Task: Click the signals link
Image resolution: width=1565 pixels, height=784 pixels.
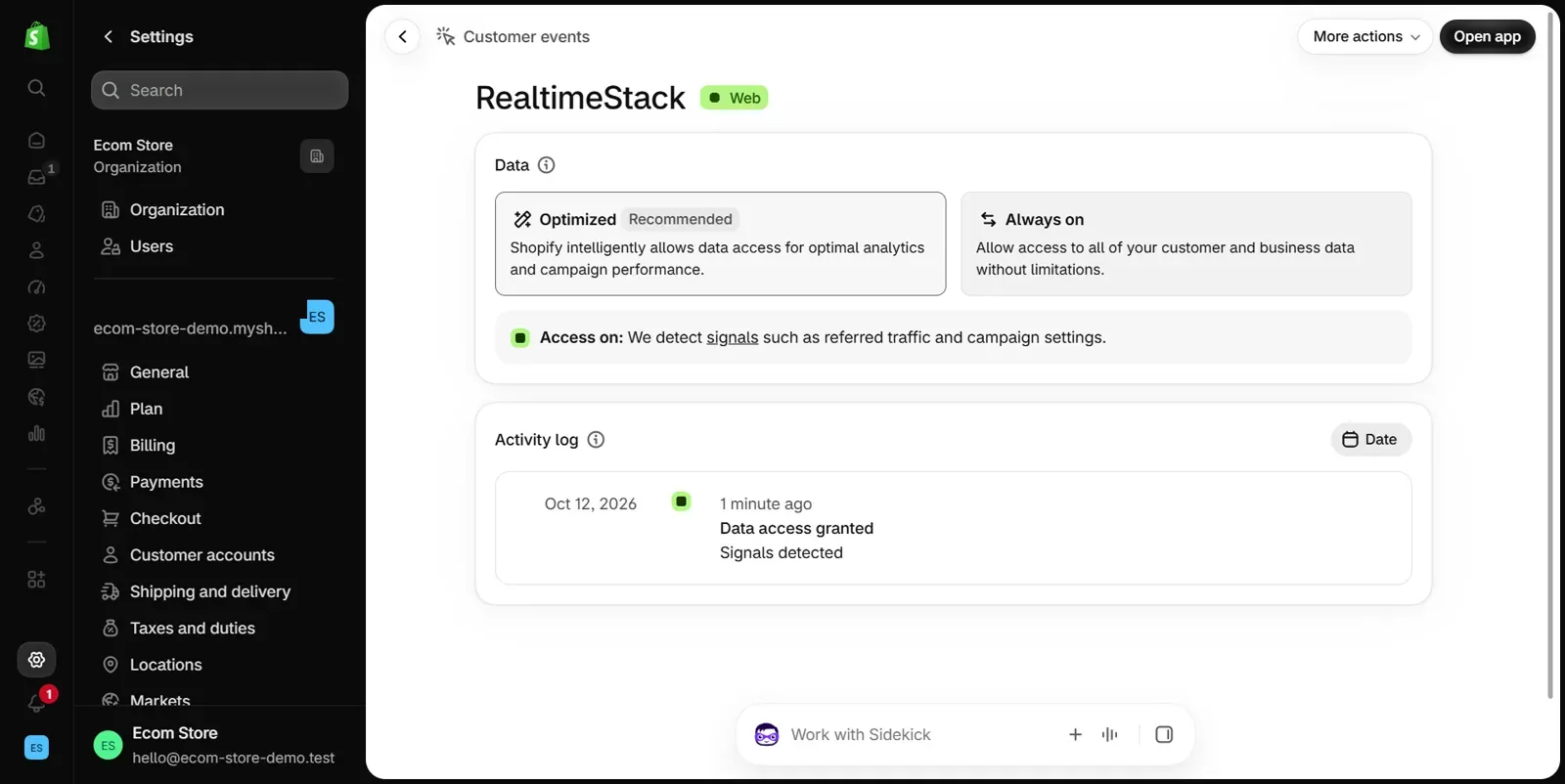Action: pyautogui.click(x=733, y=337)
